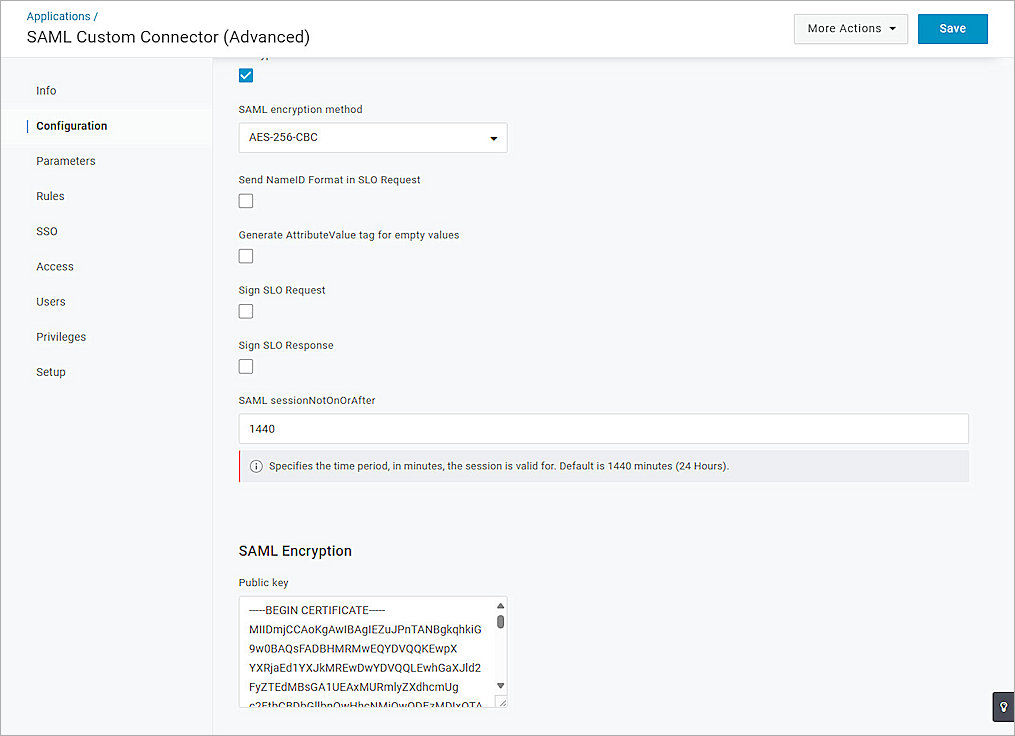The width and height of the screenshot is (1015, 736).
Task: Enable Generate AttributeValue tag for empty values
Action: tap(245, 256)
